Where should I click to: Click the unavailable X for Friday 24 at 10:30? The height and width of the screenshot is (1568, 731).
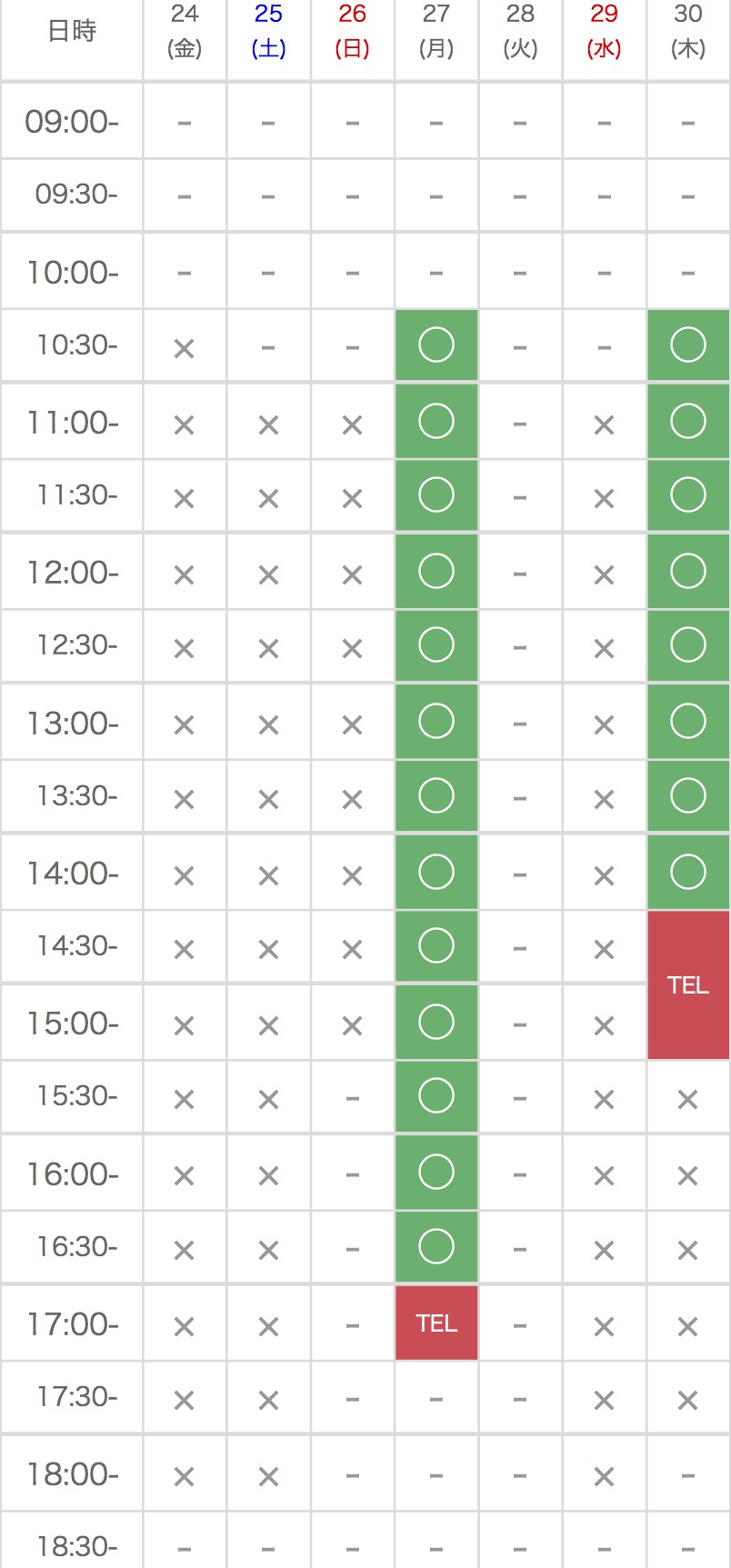[x=185, y=348]
